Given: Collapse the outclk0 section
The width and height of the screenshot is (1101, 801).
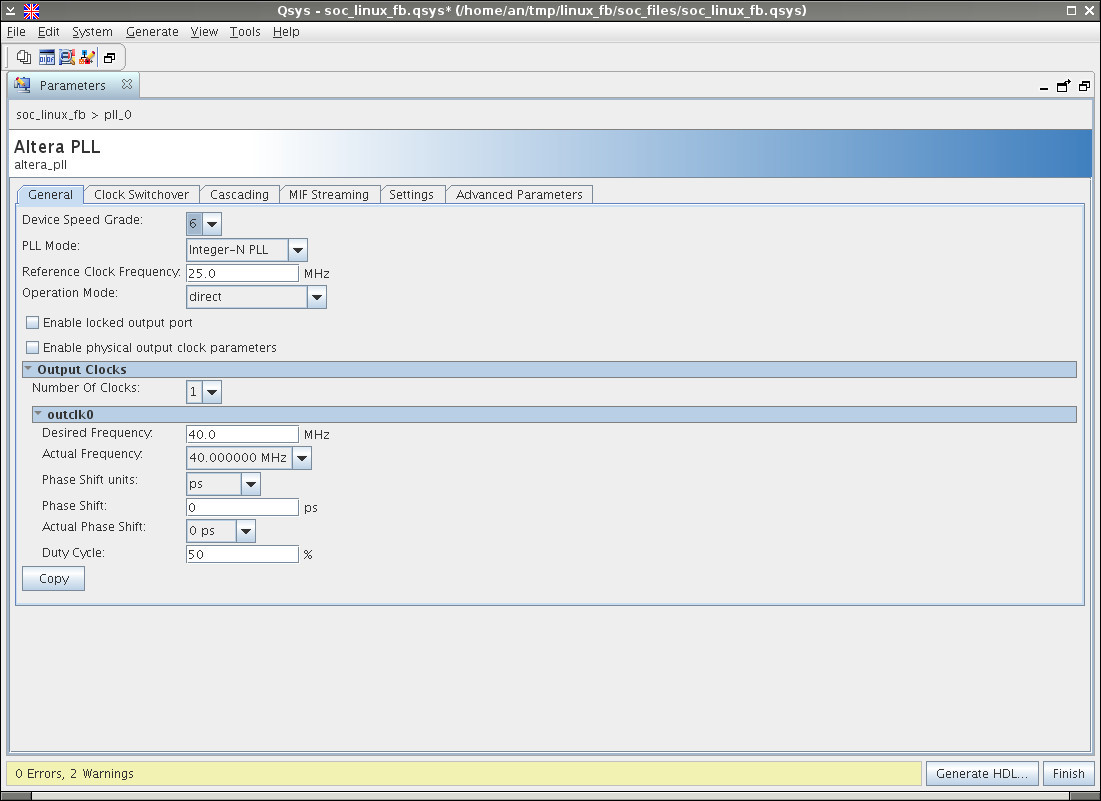Looking at the screenshot, I should (x=38, y=413).
